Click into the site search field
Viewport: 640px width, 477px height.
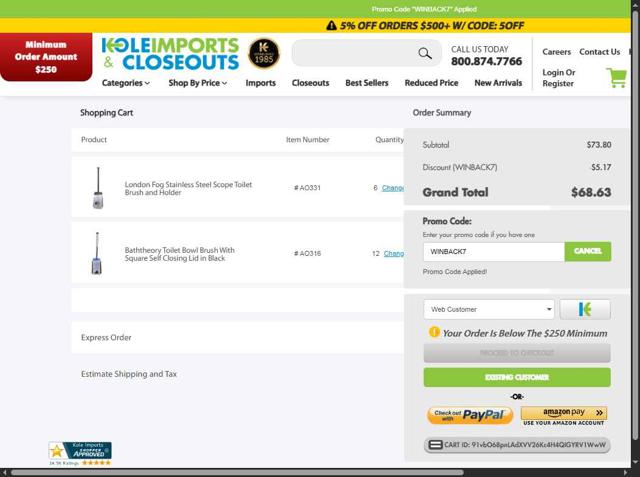[354, 53]
